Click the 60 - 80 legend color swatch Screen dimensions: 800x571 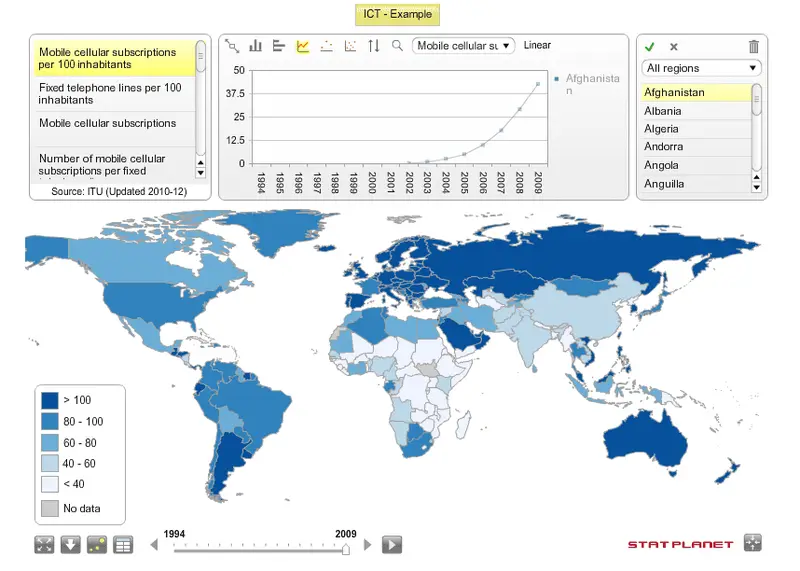[x=49, y=442]
